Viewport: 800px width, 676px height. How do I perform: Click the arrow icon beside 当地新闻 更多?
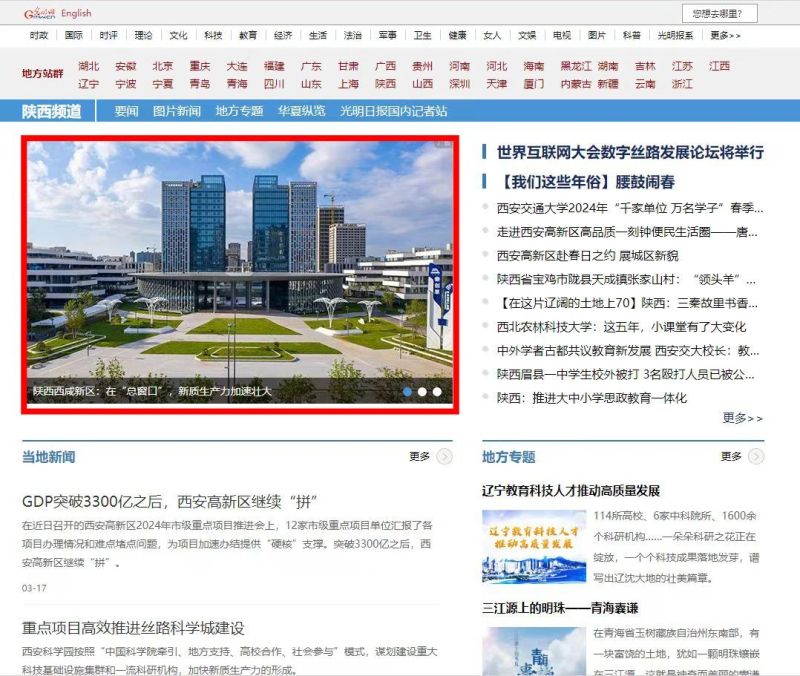pyautogui.click(x=444, y=457)
